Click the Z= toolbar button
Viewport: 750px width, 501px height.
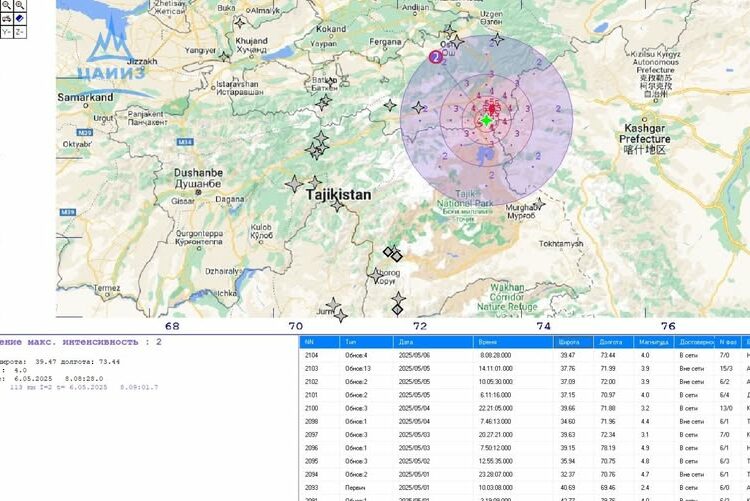pos(20,31)
